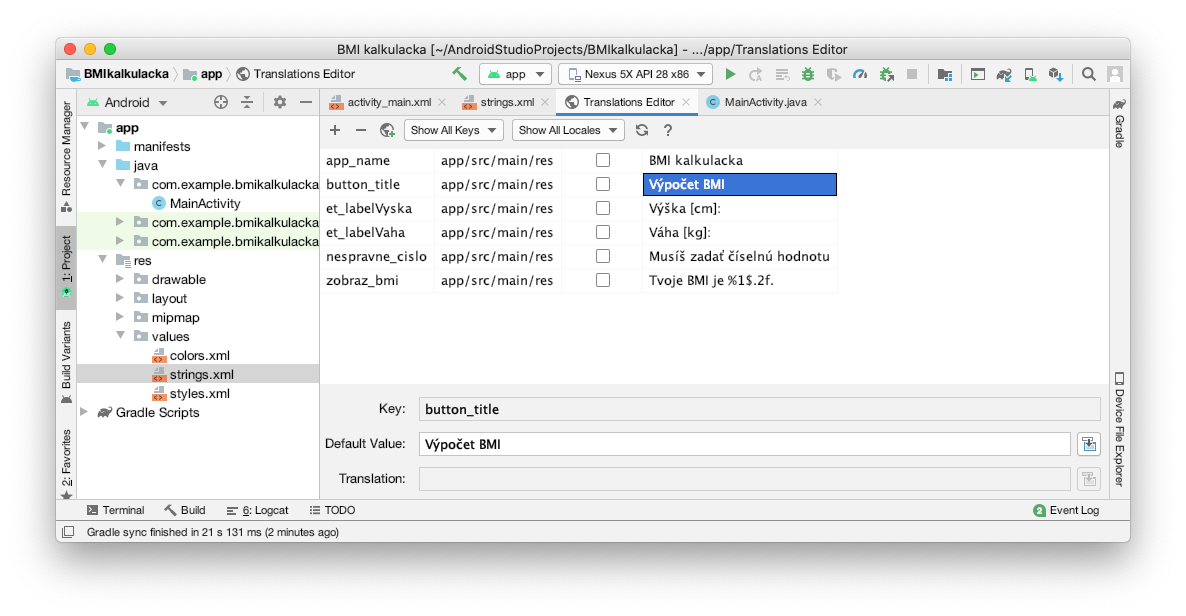The height and width of the screenshot is (616, 1186).
Task: Open the Terminal tool window
Action: (115, 510)
